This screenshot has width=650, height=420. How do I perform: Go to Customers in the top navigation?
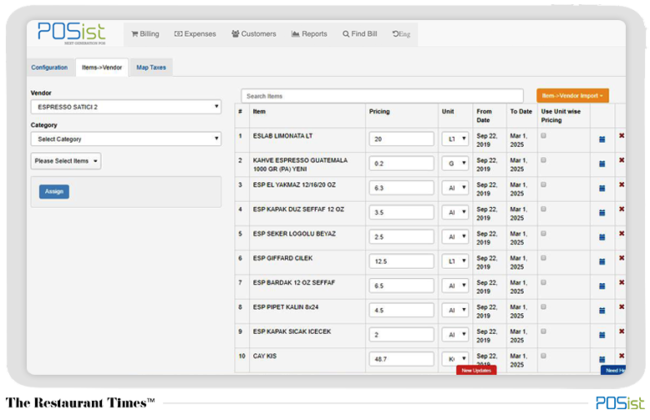point(254,34)
